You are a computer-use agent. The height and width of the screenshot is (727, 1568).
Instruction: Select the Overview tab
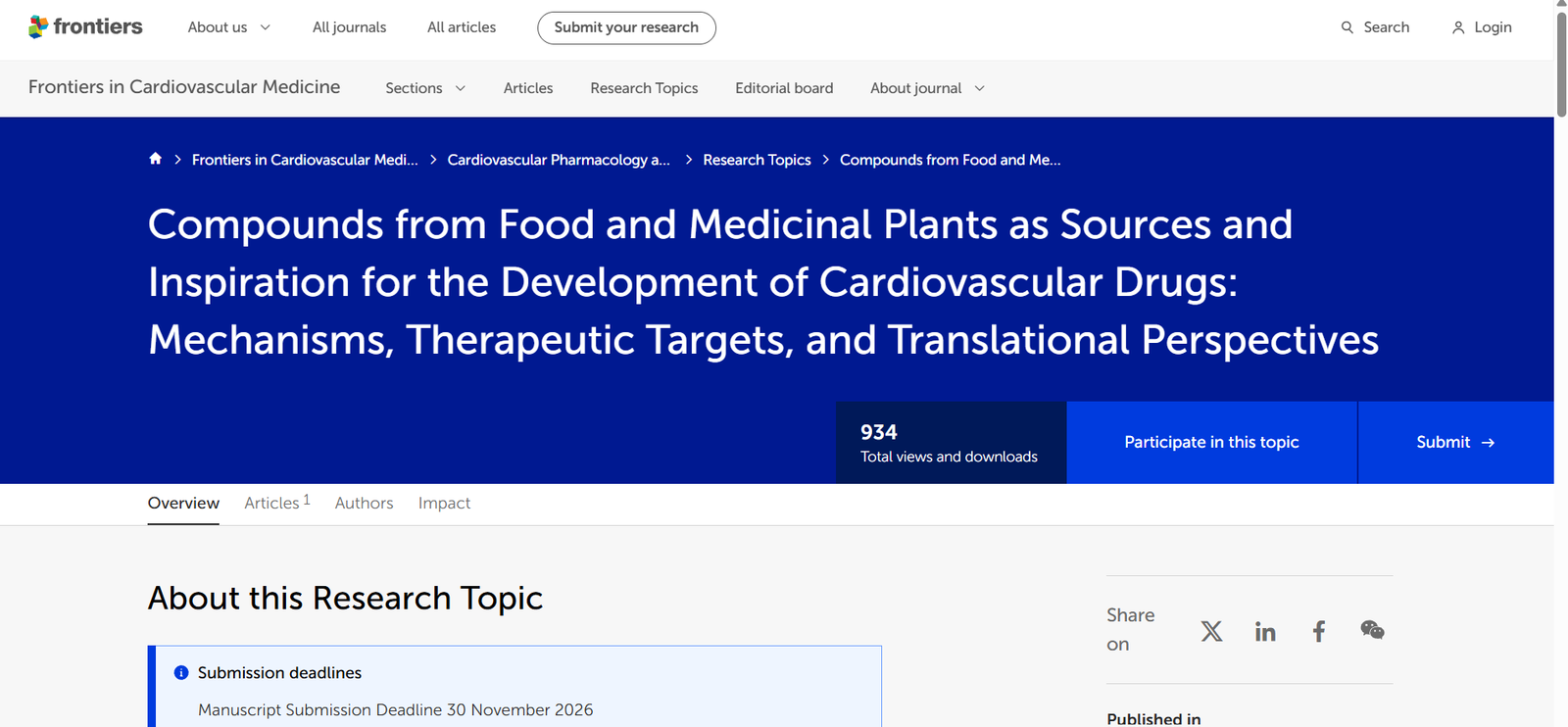[183, 504]
